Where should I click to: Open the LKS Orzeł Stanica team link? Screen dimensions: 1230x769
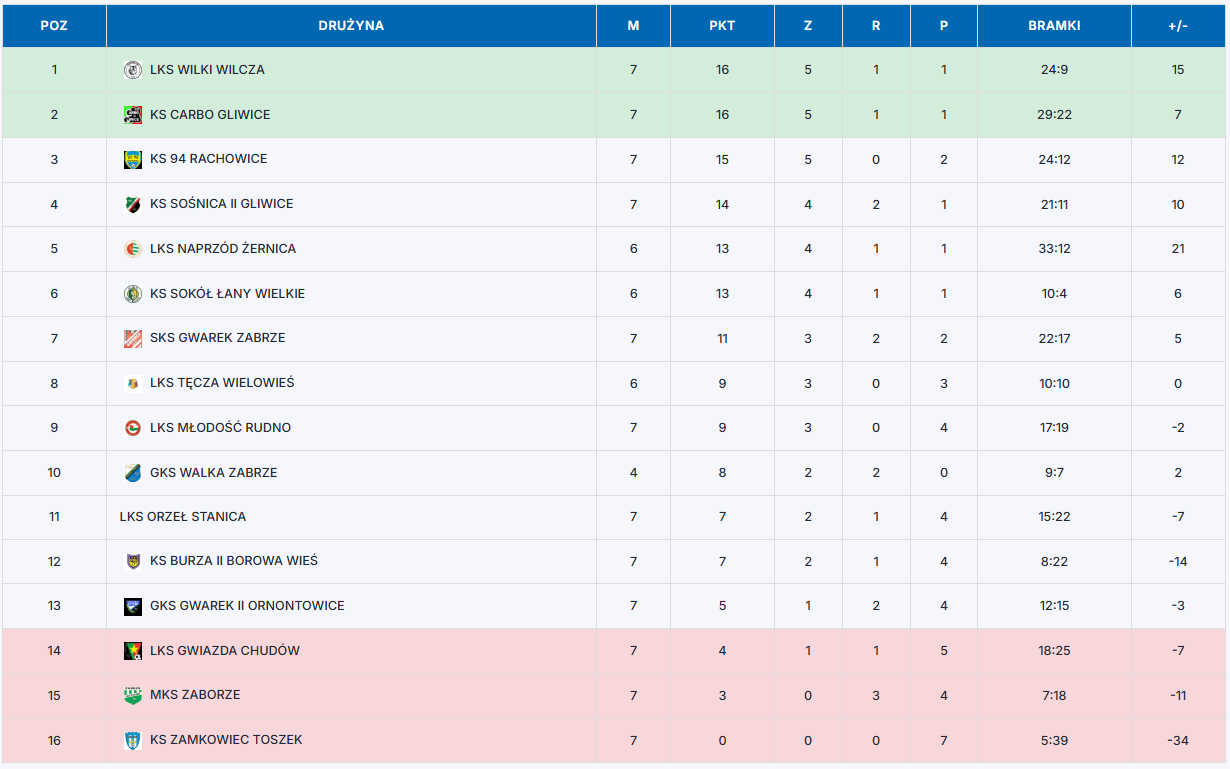click(x=182, y=517)
